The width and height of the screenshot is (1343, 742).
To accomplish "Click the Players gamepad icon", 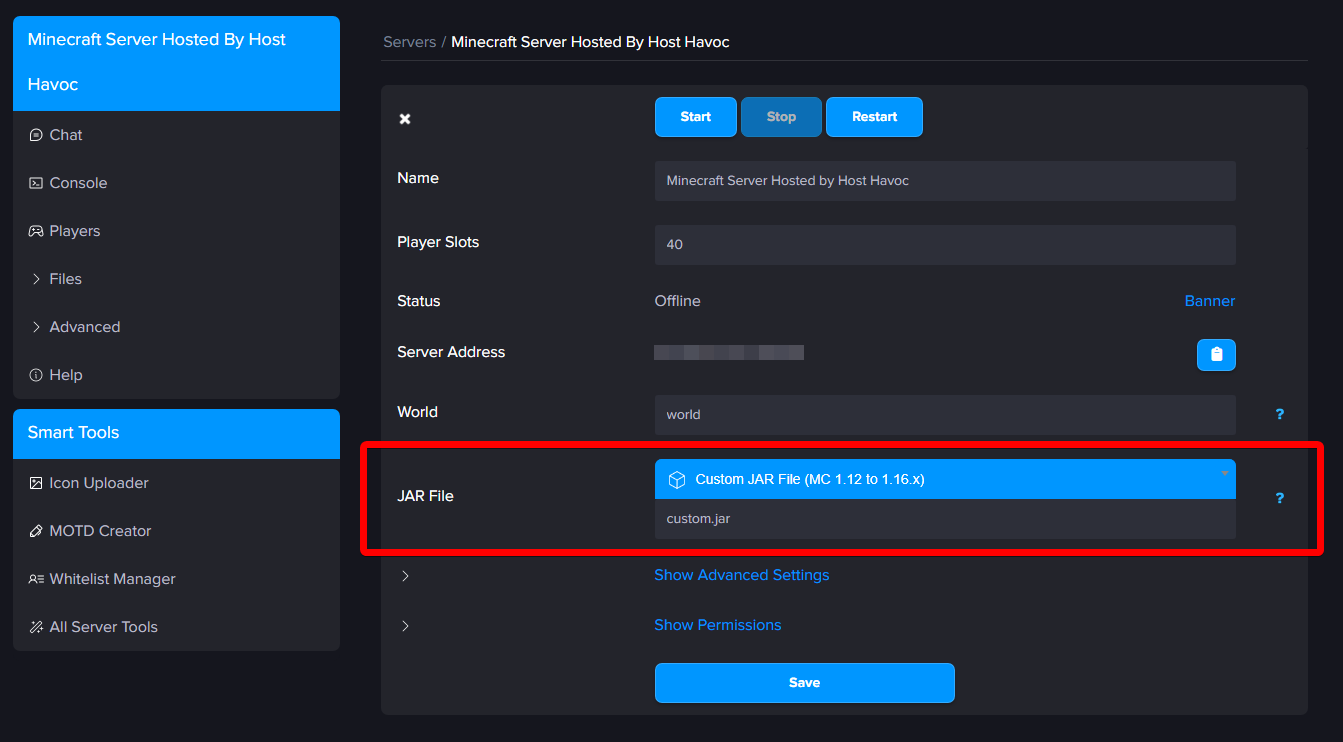I will pos(36,231).
